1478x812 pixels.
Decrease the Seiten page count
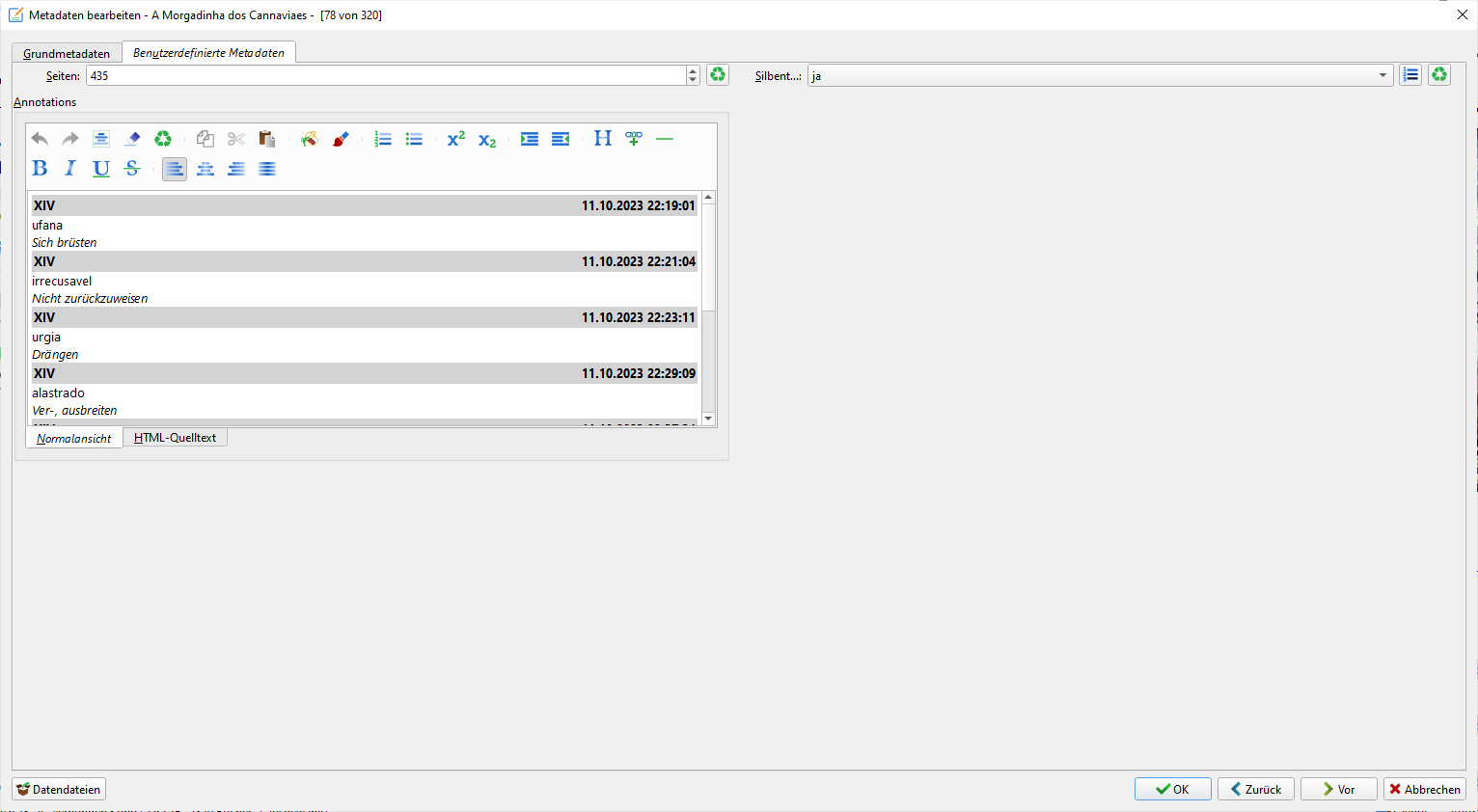[693, 80]
